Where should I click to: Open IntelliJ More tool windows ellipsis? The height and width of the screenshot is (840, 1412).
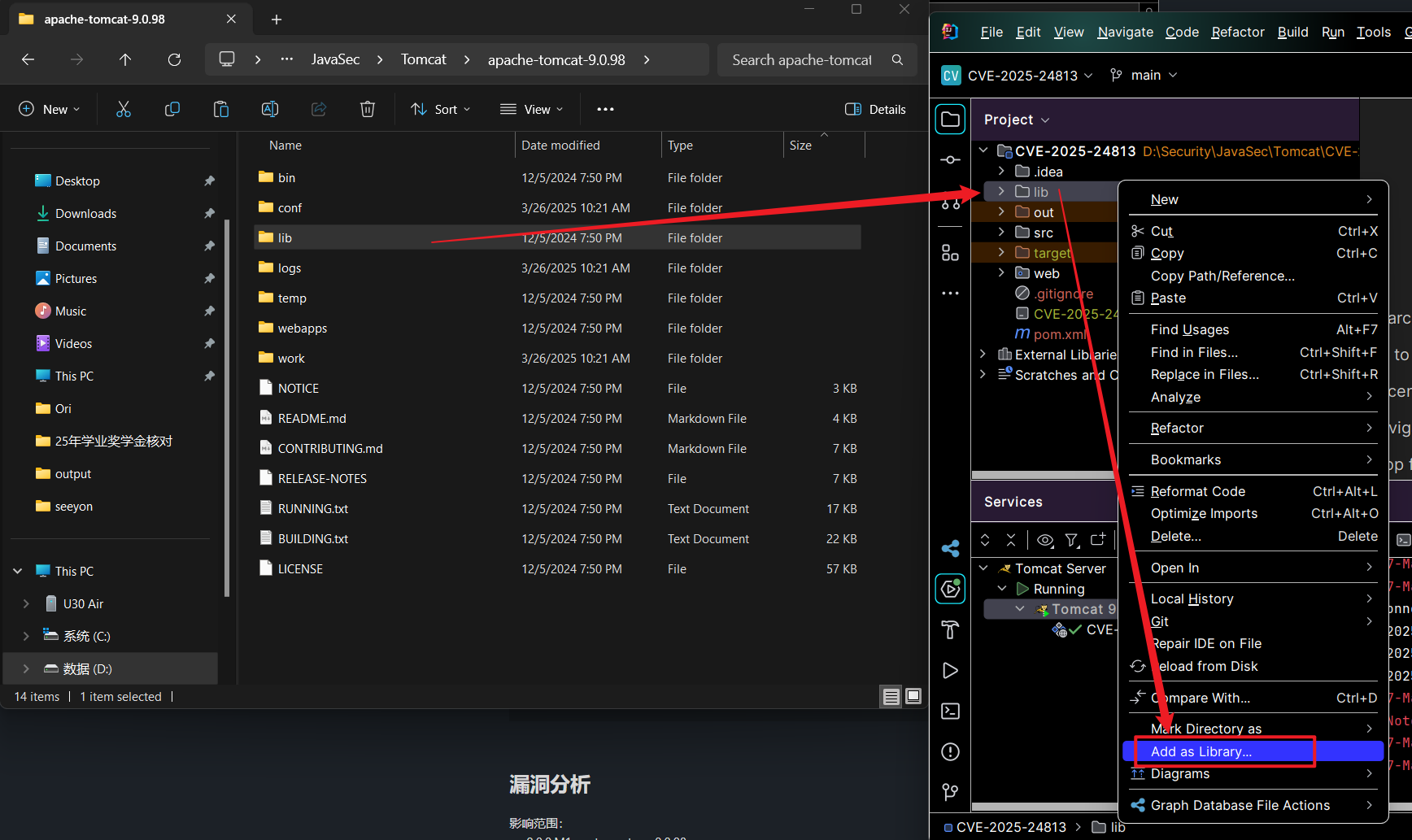(x=950, y=293)
